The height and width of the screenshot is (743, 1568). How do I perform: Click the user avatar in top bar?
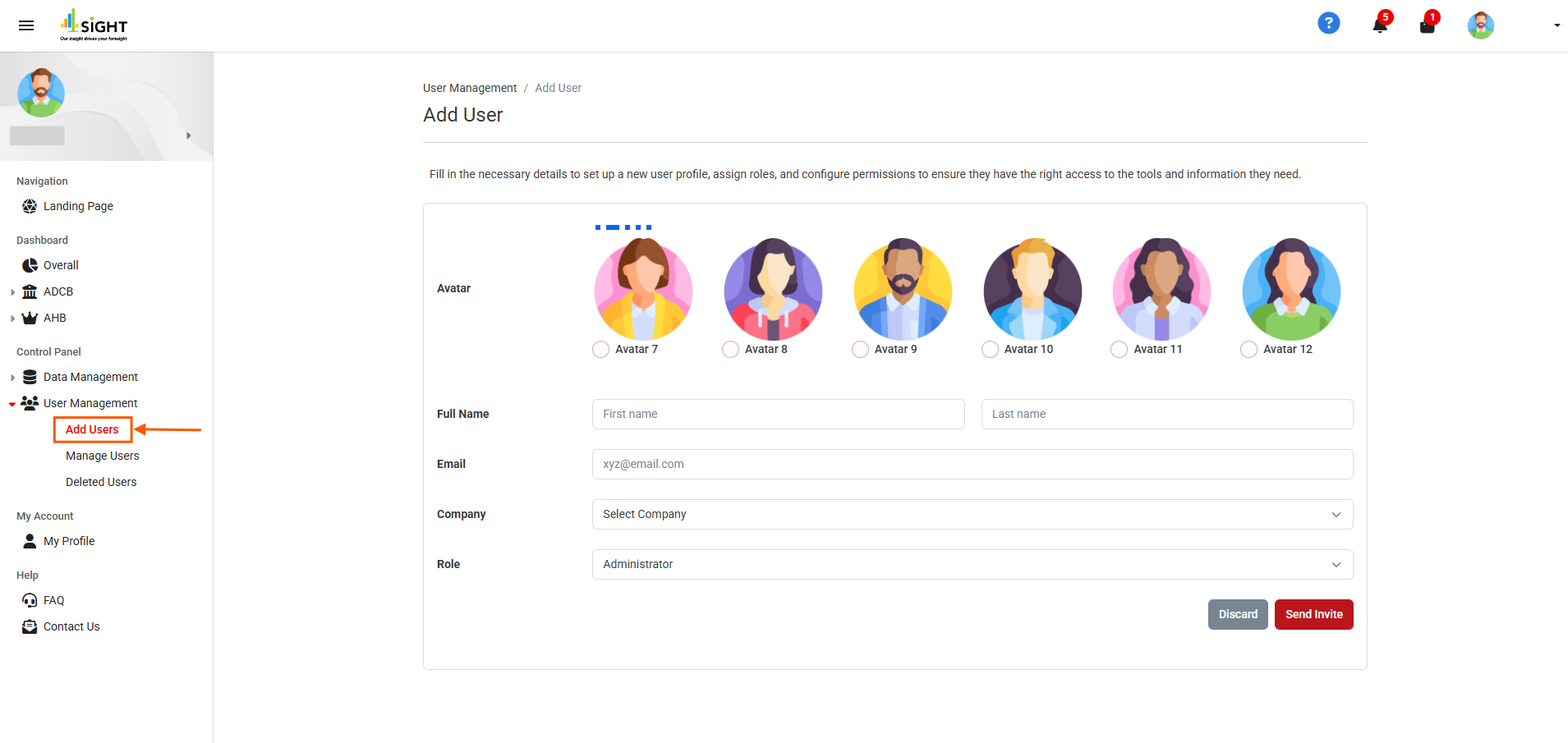point(1480,25)
